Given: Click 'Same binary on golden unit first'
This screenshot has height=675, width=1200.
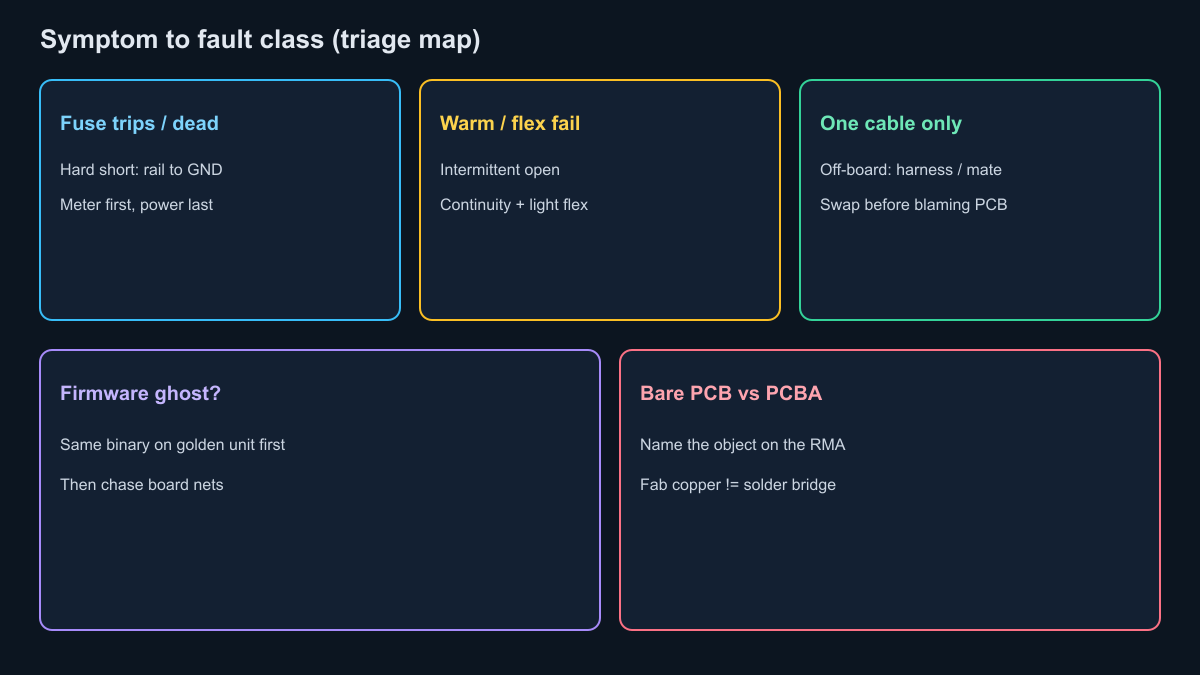Looking at the screenshot, I should pos(172,445).
